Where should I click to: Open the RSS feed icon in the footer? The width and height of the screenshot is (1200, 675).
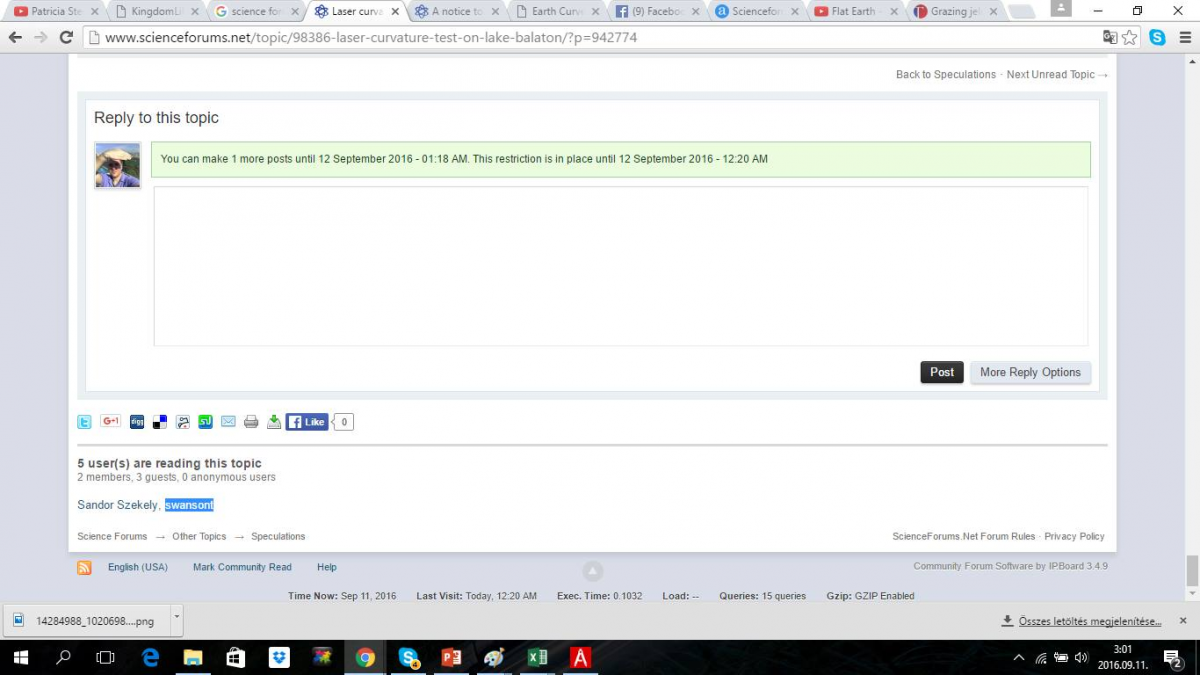coord(85,567)
